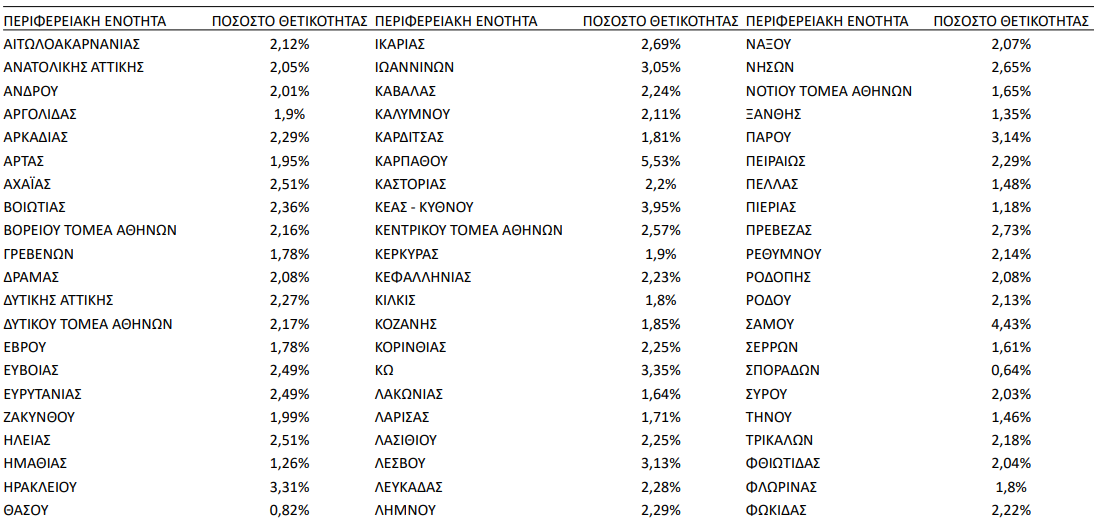This screenshot has height=526, width=1094.
Task: Click the ΑΙΤΩΛΟΑΚΑΡΝΑΝΙΑΣ row label
Action: [x=72, y=45]
